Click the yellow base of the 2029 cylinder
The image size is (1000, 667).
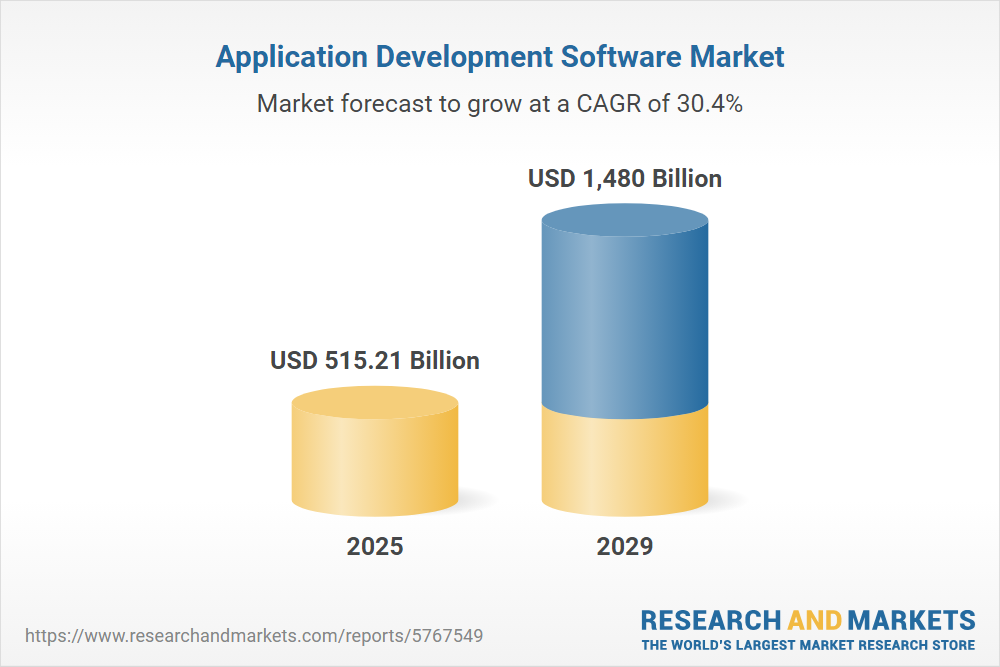pos(625,465)
